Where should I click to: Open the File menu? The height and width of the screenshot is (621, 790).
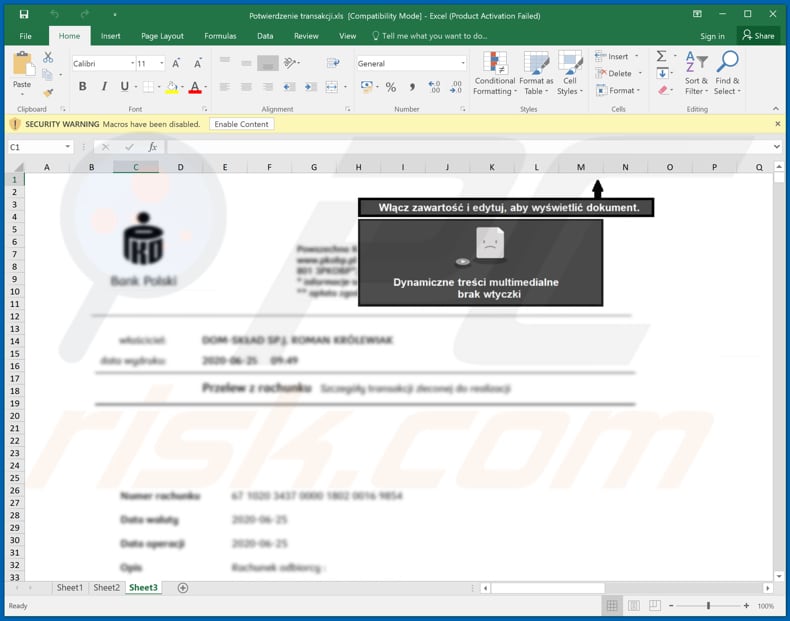pyautogui.click(x=25, y=36)
